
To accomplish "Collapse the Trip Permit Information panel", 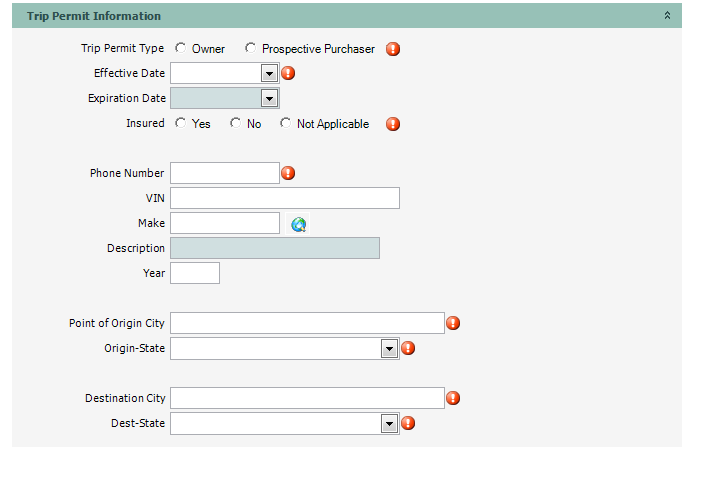I will 667,16.
